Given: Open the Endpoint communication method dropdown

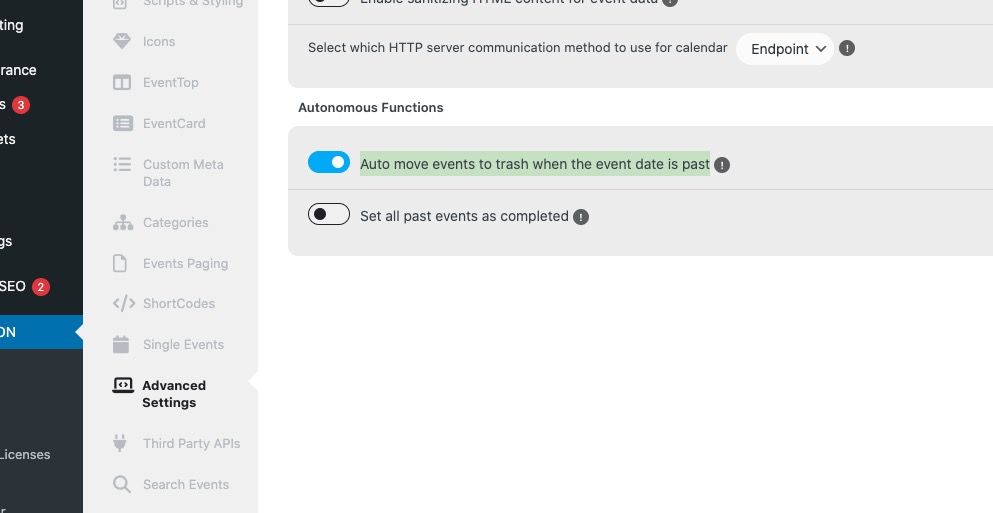Looking at the screenshot, I should coord(785,49).
